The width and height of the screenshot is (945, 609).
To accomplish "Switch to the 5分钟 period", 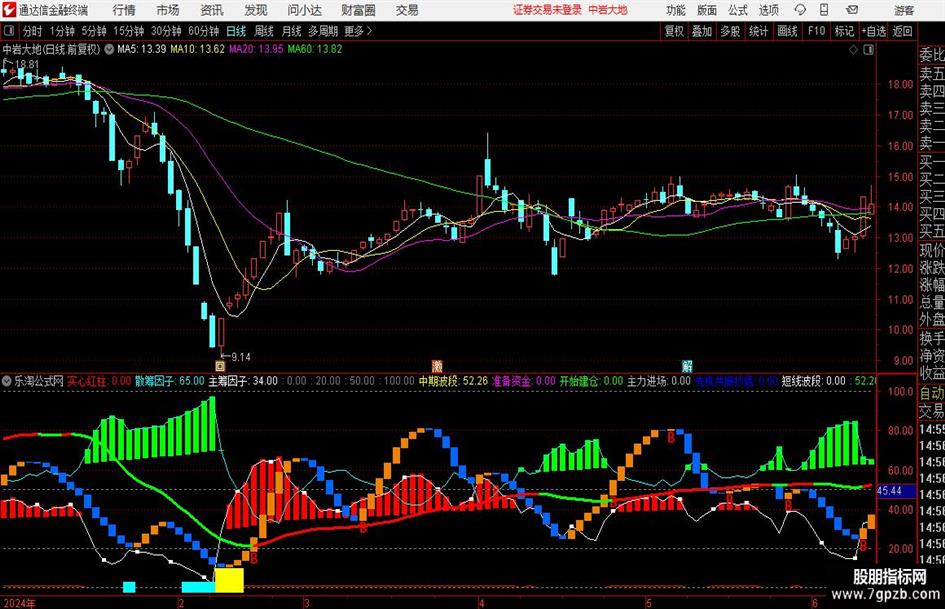I will tap(93, 31).
